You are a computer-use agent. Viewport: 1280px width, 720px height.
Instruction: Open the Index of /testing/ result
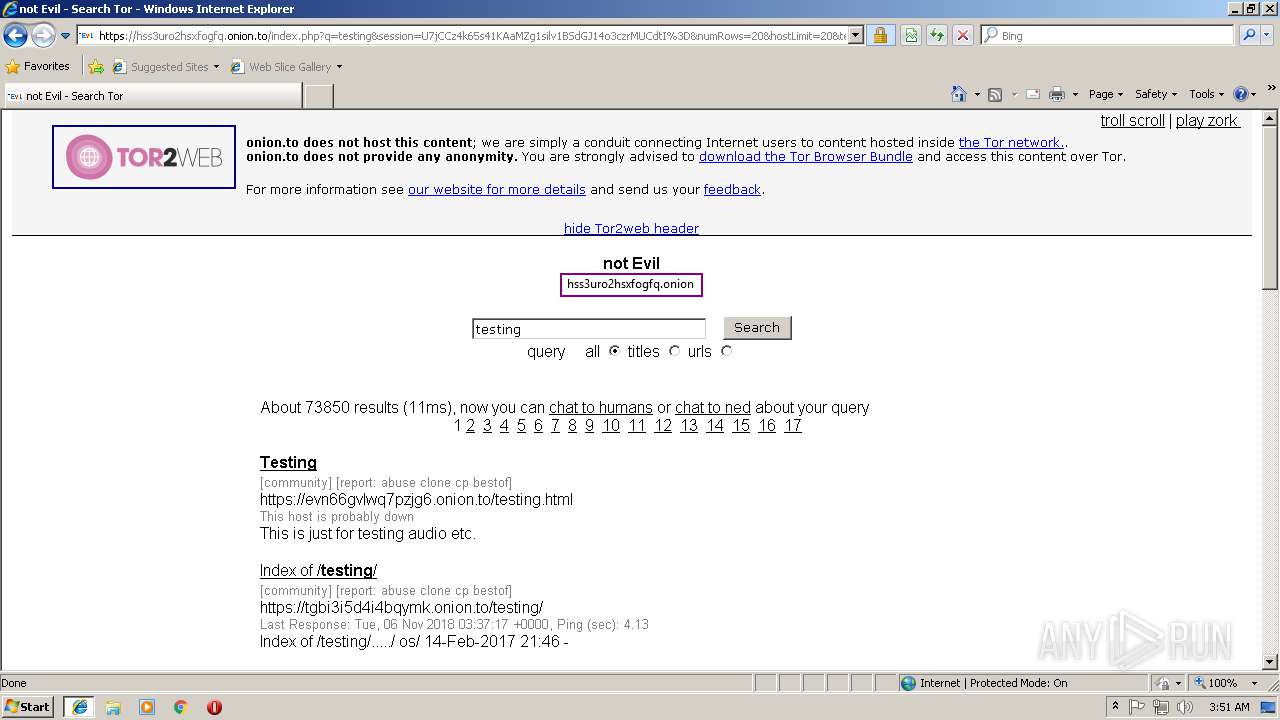coord(318,571)
